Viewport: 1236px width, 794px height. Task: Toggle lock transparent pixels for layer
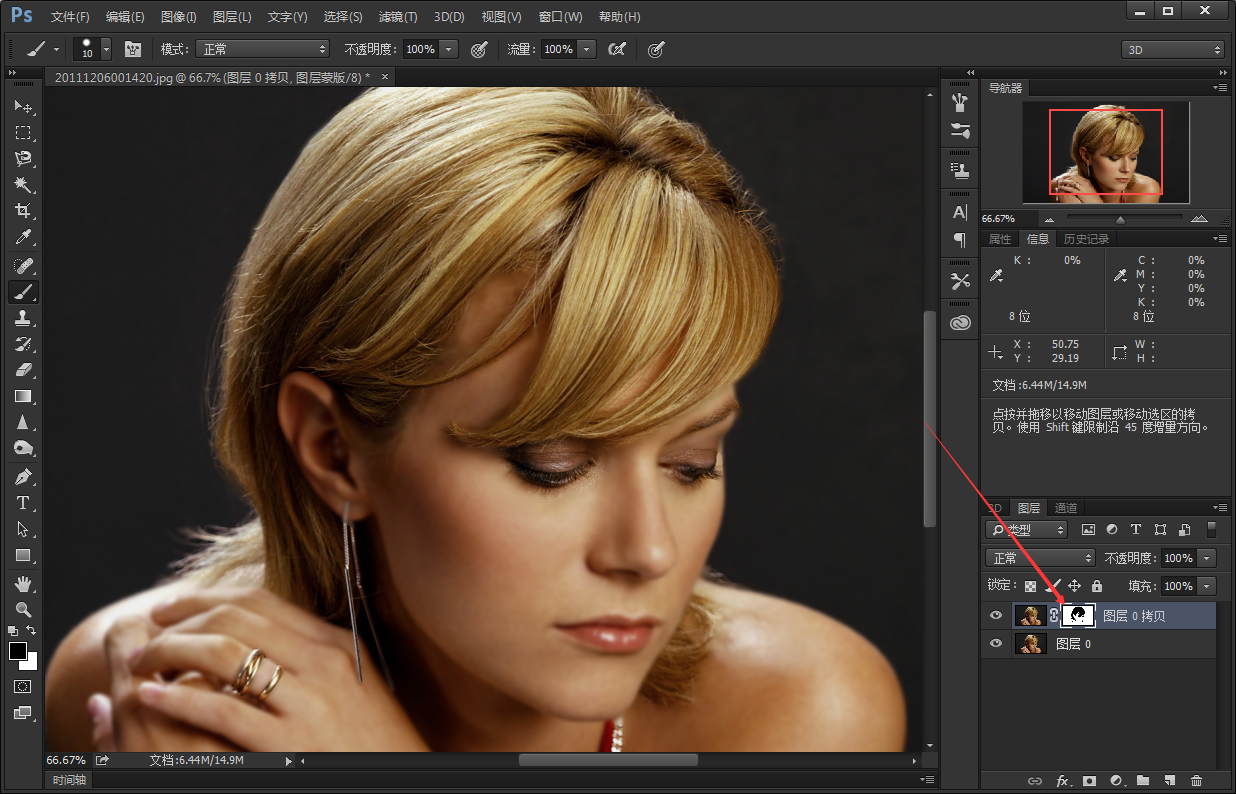coord(1030,586)
